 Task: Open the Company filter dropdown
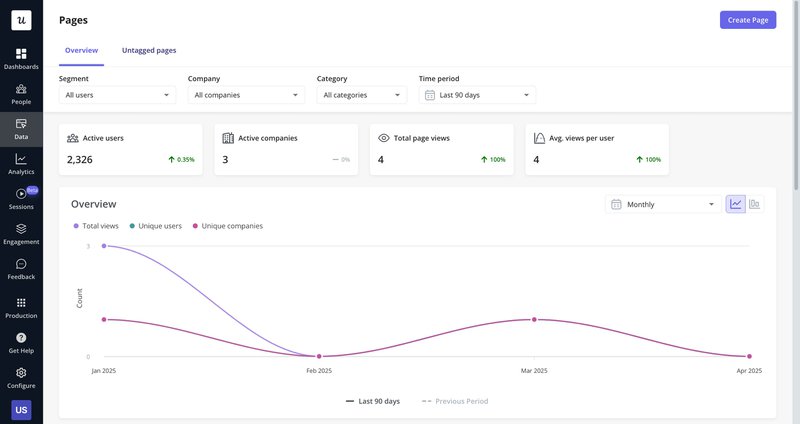coord(246,95)
